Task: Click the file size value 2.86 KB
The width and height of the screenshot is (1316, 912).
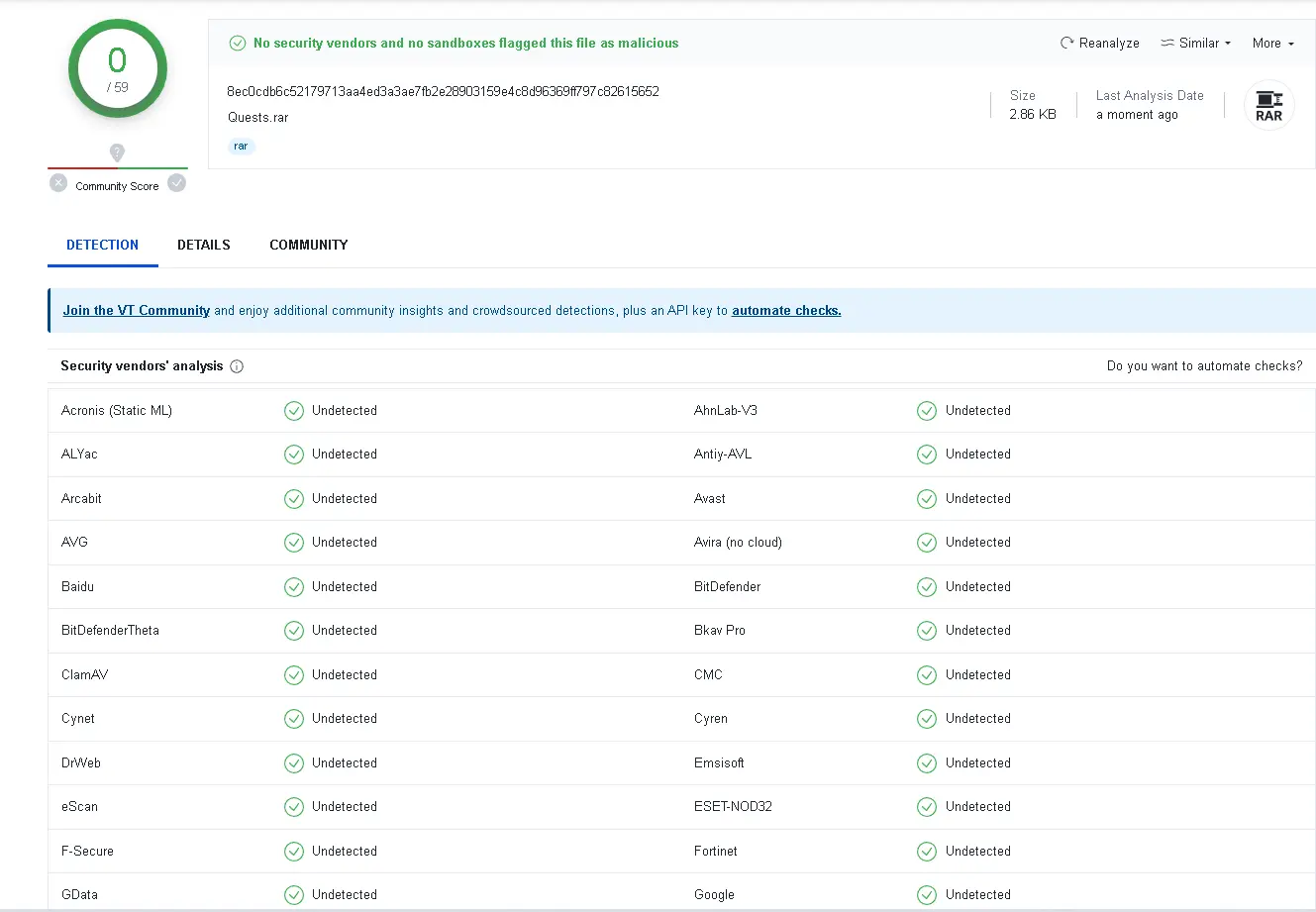Action: (x=1033, y=114)
